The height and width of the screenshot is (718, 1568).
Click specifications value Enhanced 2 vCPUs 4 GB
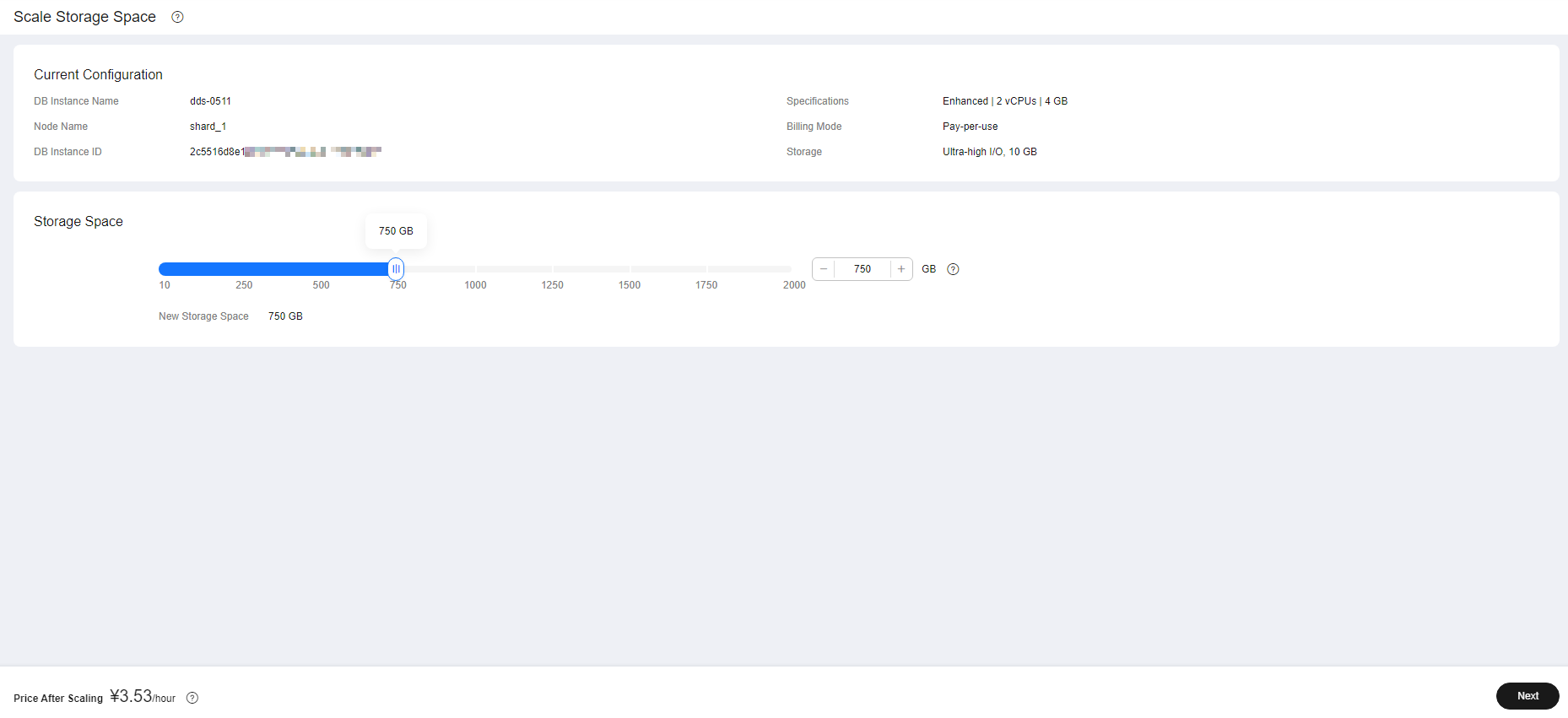click(x=1005, y=101)
